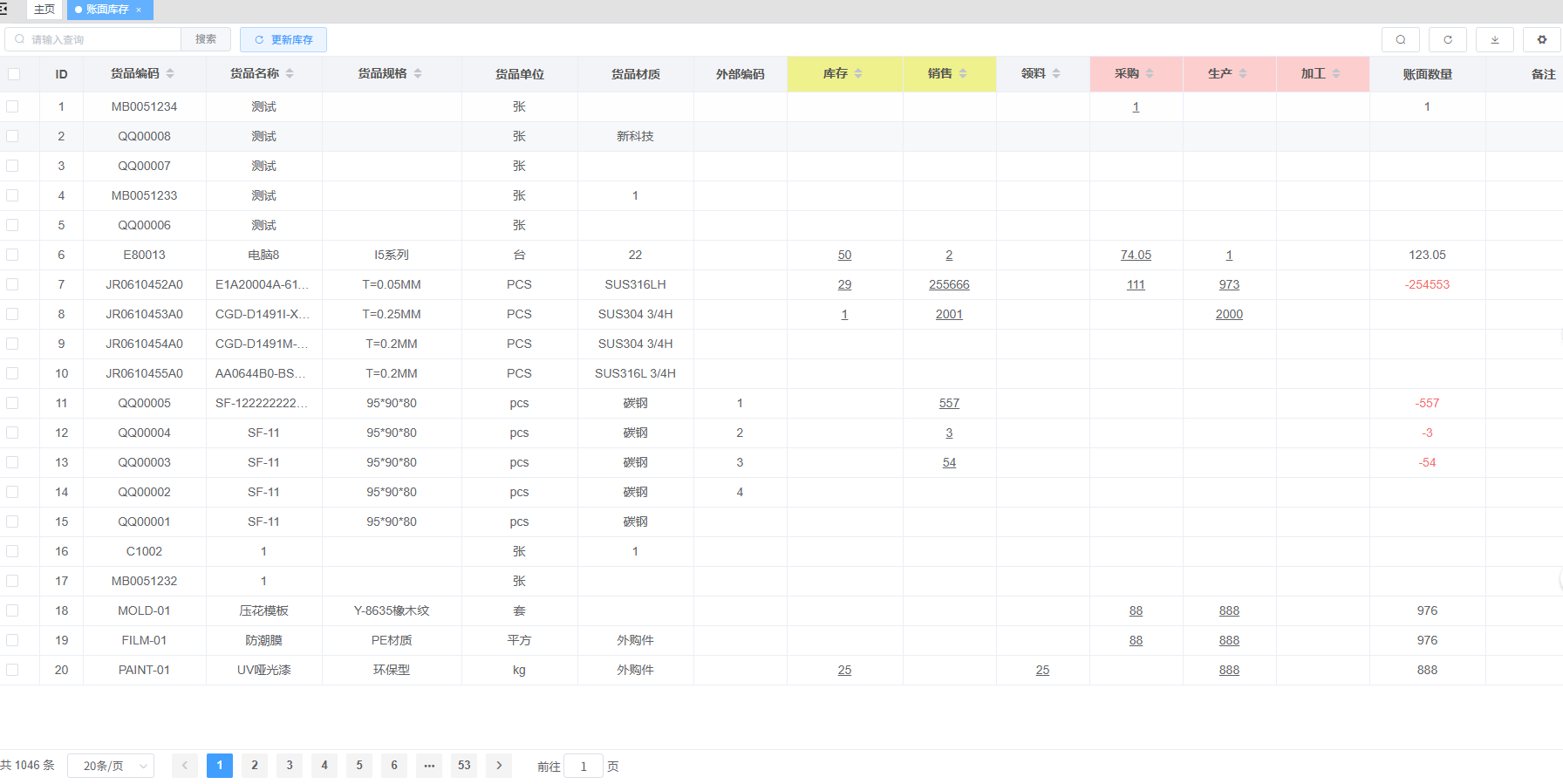Click the 搜索 button
This screenshot has width=1563, height=784.
(206, 39)
